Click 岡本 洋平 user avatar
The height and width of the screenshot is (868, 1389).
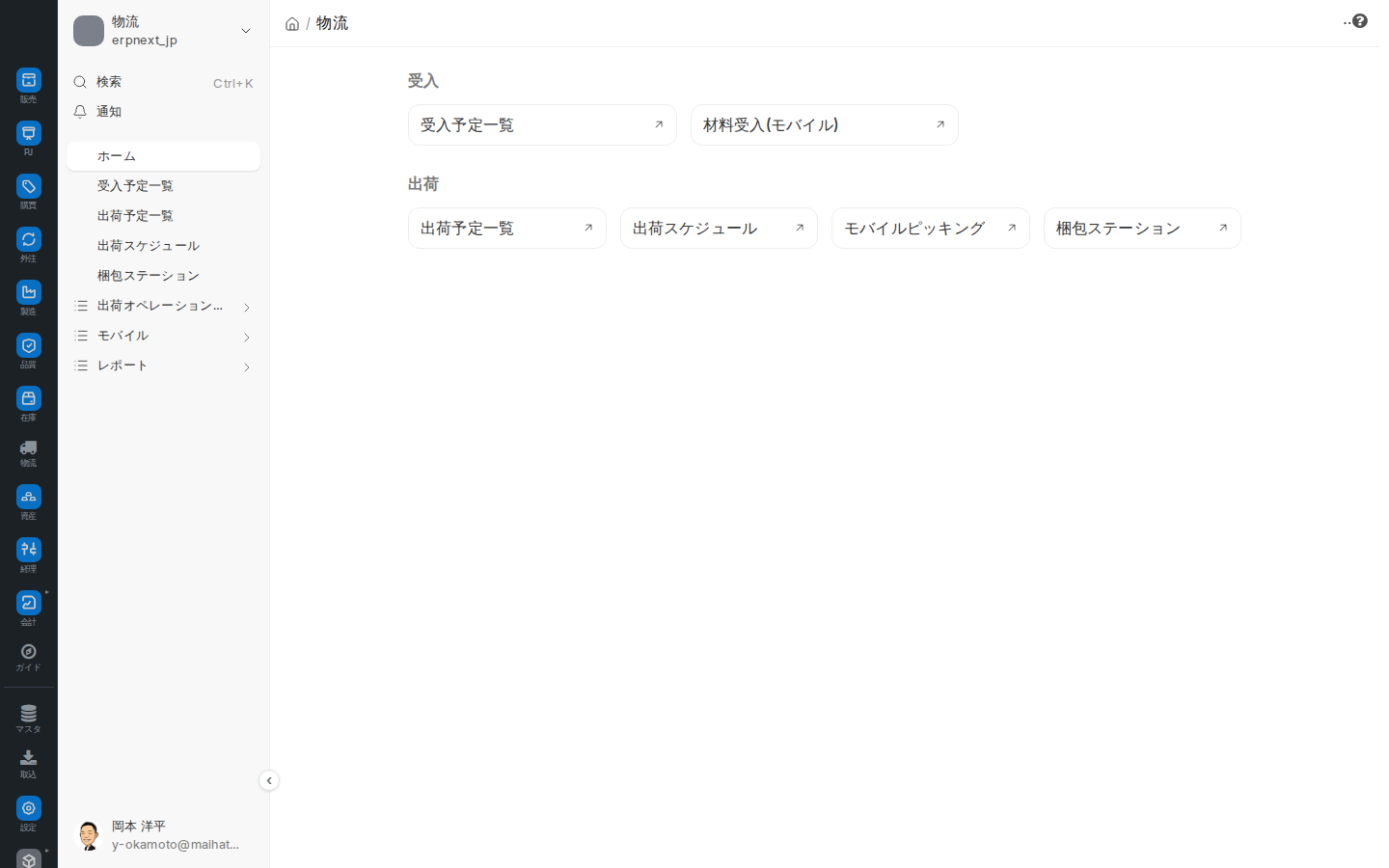click(x=89, y=835)
